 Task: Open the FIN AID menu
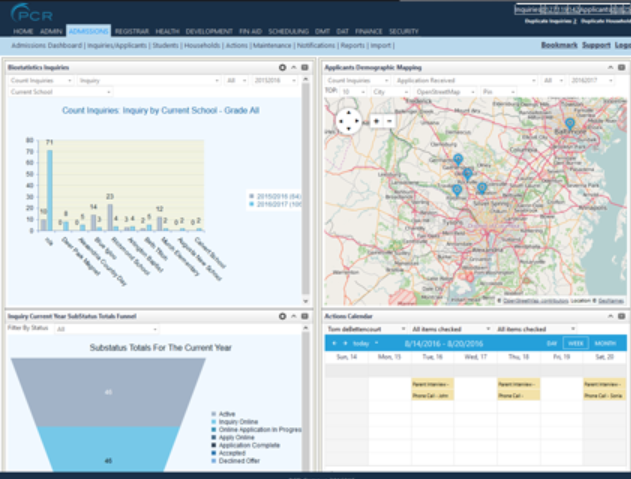tap(251, 31)
